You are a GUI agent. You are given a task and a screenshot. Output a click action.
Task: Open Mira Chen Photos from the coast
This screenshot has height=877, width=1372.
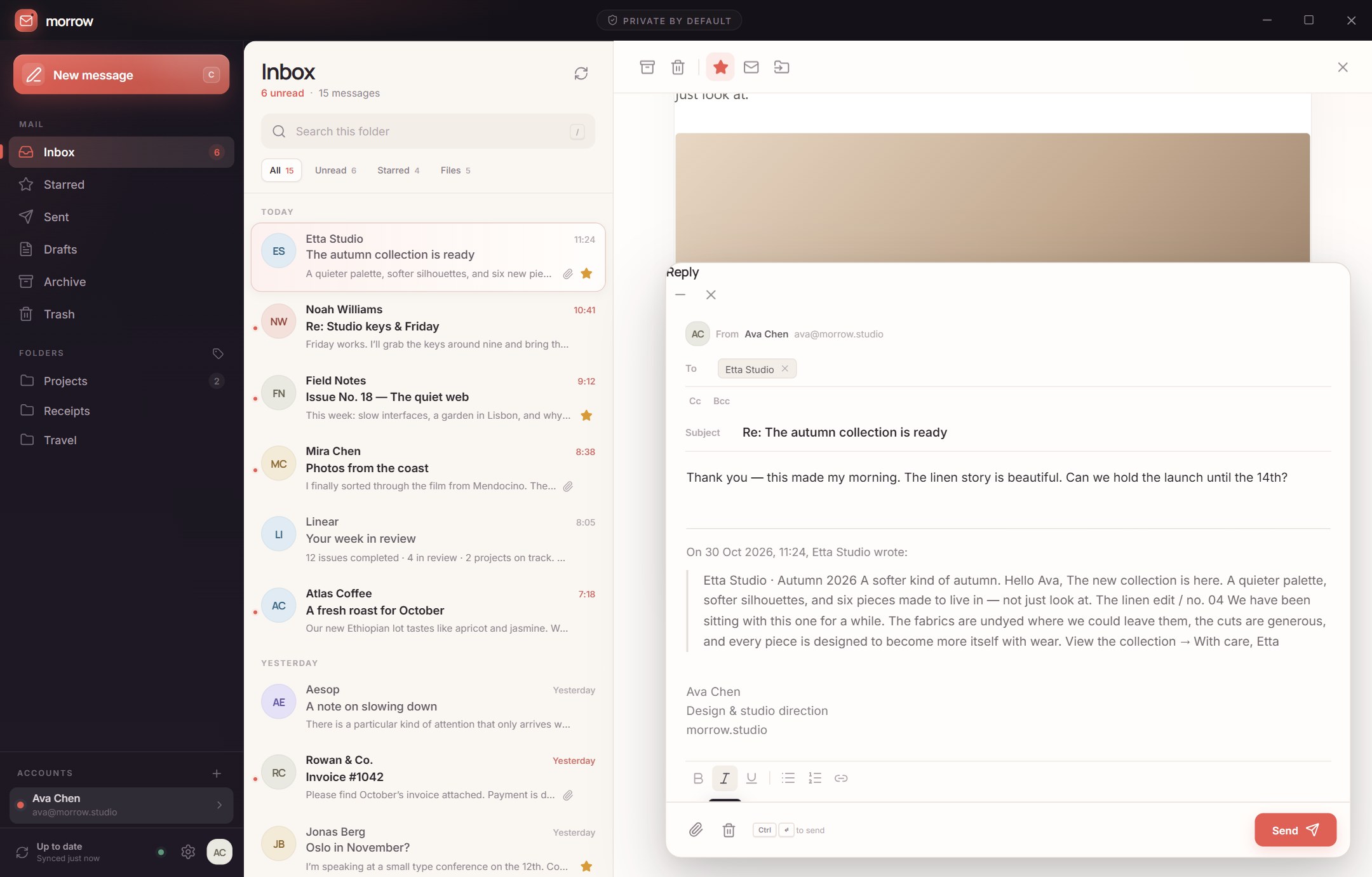point(428,468)
